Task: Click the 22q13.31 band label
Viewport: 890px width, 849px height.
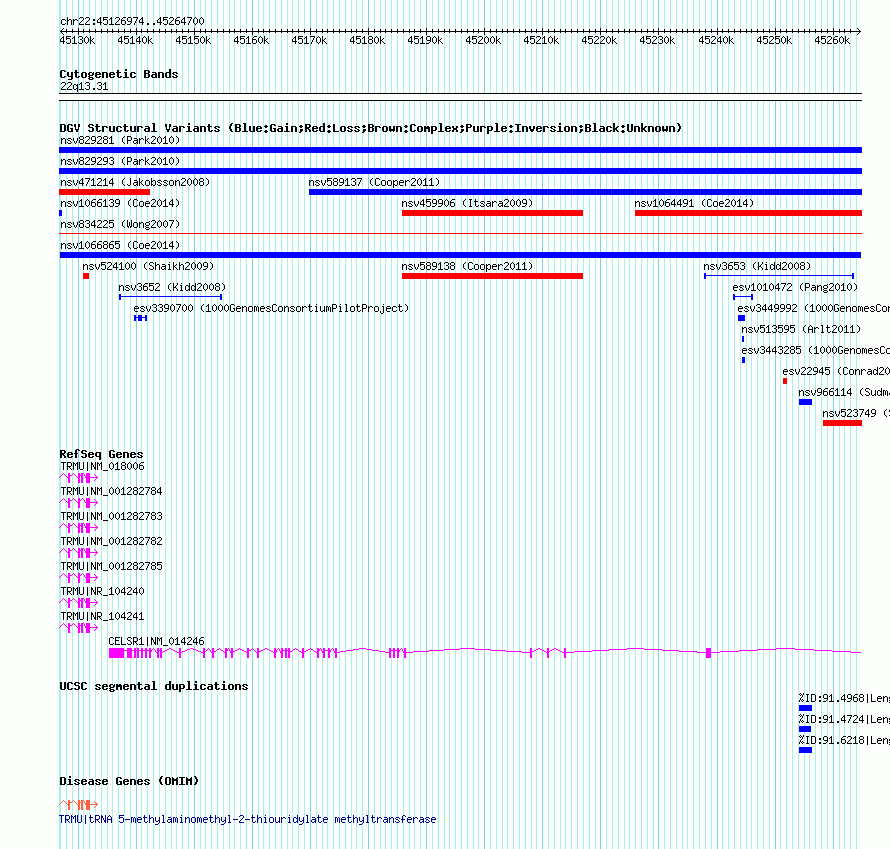Action: pyautogui.click(x=84, y=86)
